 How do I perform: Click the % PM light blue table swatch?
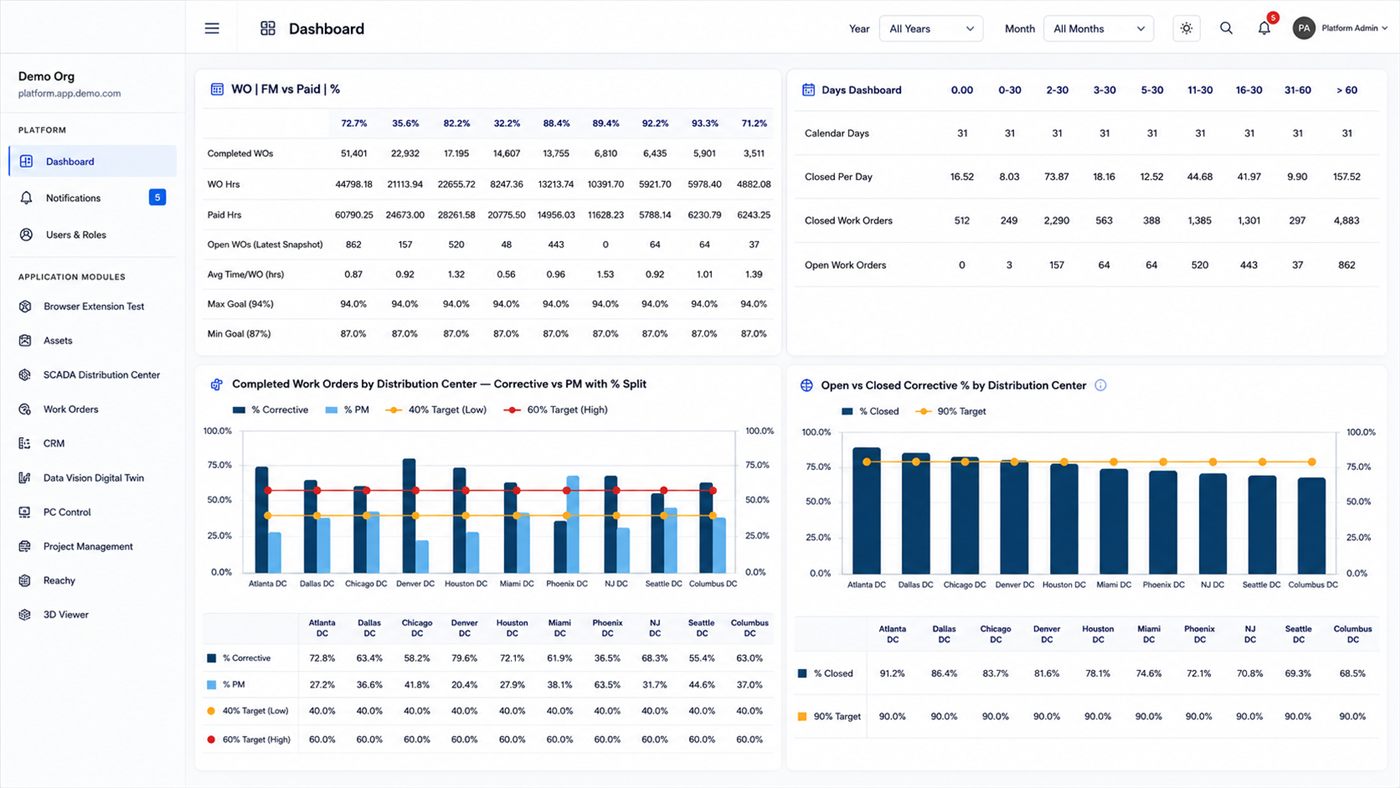pos(211,685)
